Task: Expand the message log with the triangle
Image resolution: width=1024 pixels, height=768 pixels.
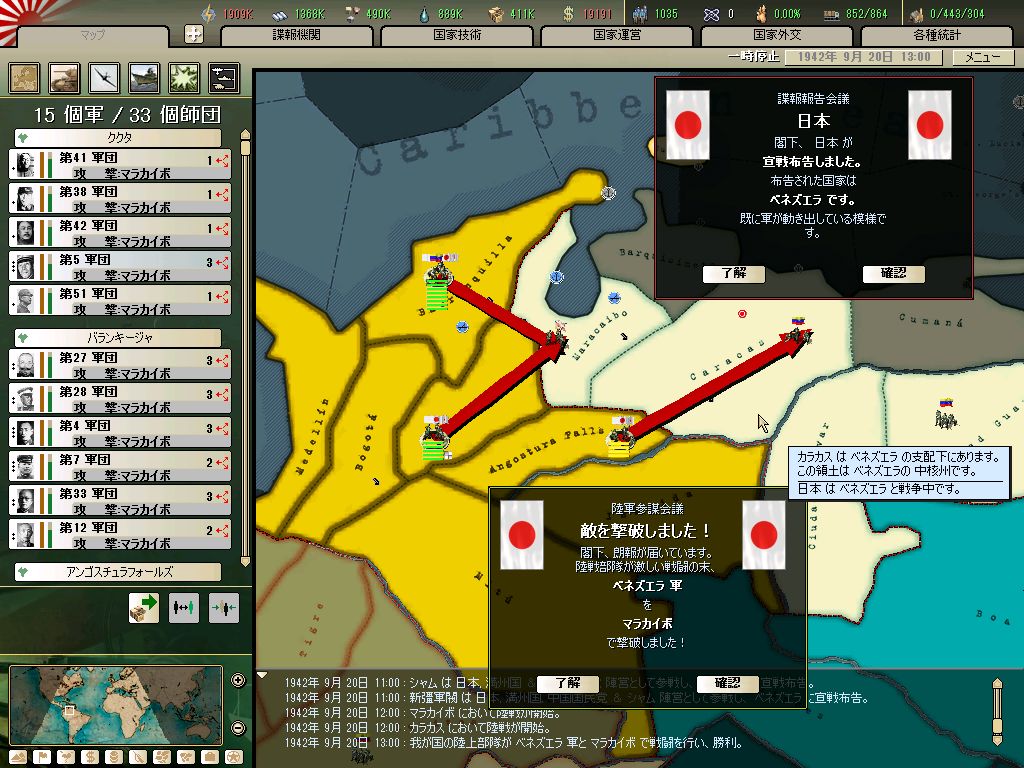Action: (x=262, y=675)
